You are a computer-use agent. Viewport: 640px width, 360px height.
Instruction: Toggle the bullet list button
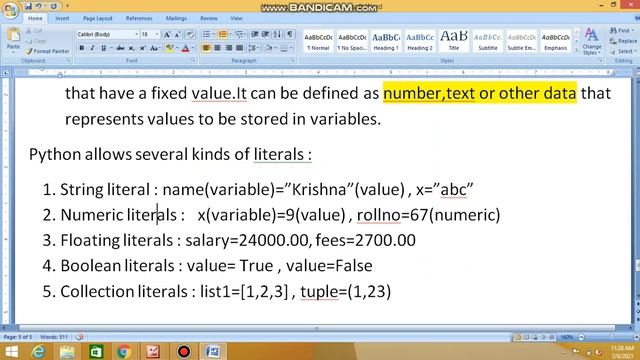pos(207,35)
